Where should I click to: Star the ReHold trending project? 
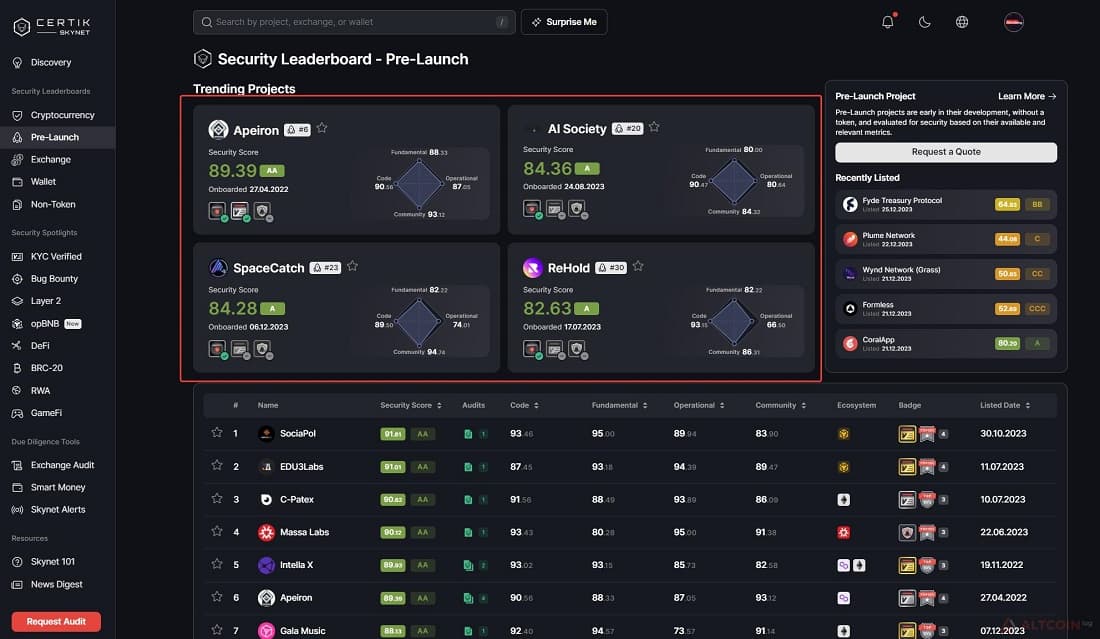coord(638,266)
